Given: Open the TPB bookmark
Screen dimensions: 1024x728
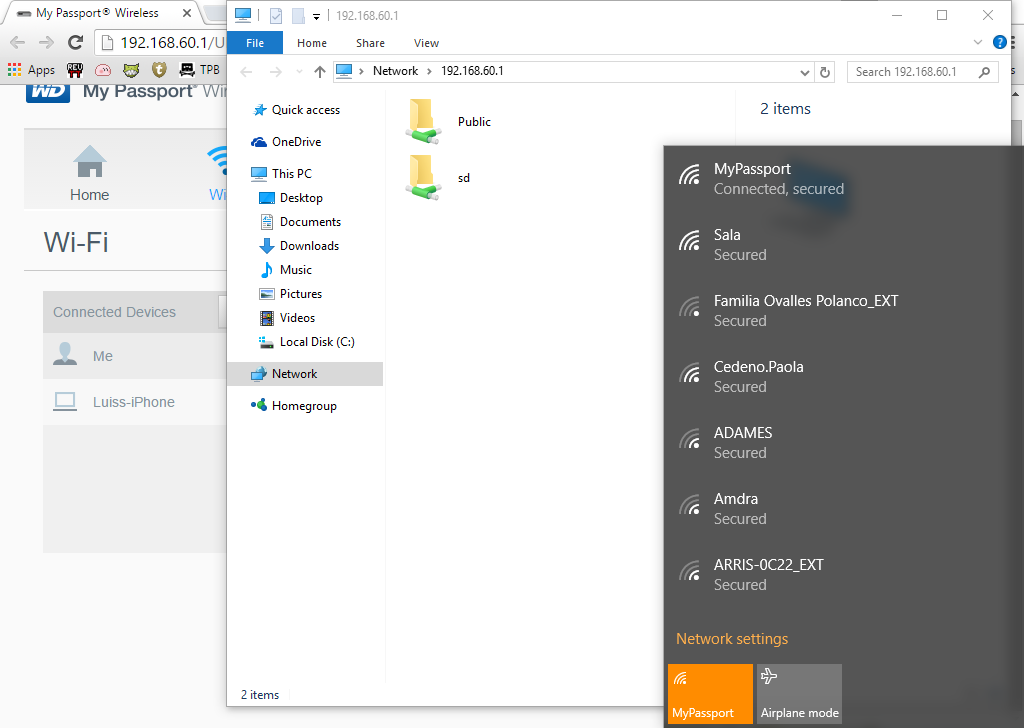Looking at the screenshot, I should (200, 70).
